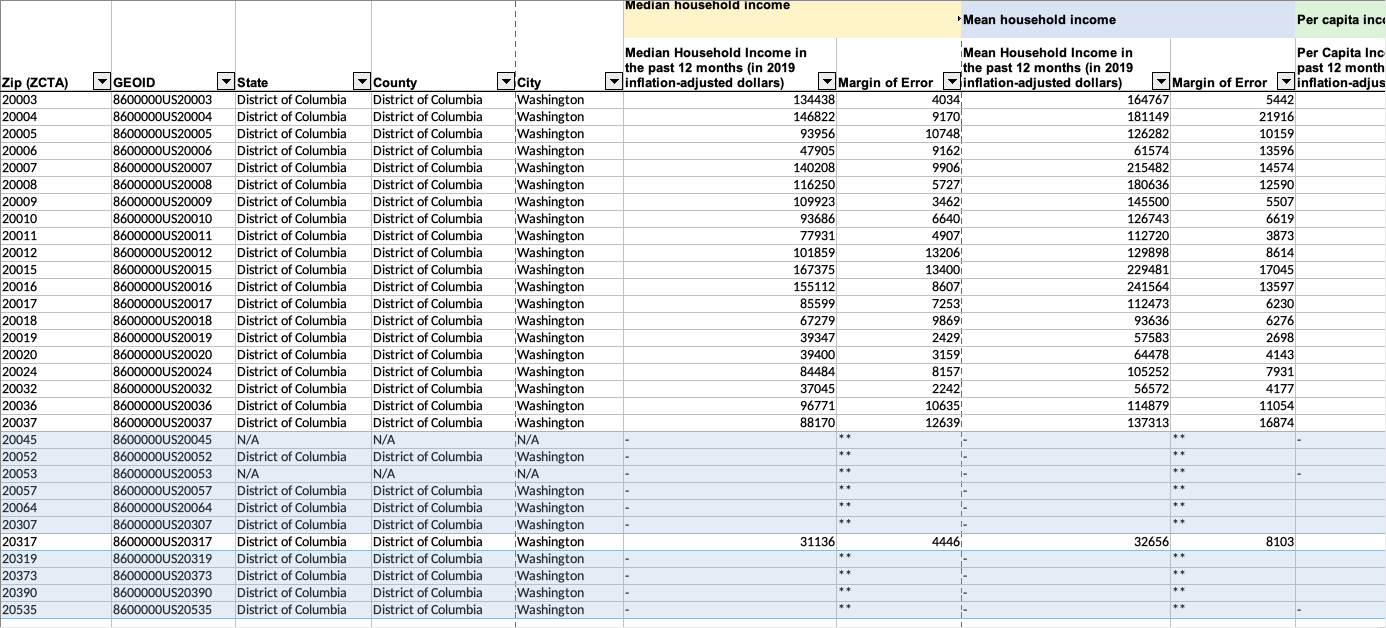This screenshot has height=628, width=1386.
Task: Select mean income value 241564
Action: pyautogui.click(x=1065, y=287)
